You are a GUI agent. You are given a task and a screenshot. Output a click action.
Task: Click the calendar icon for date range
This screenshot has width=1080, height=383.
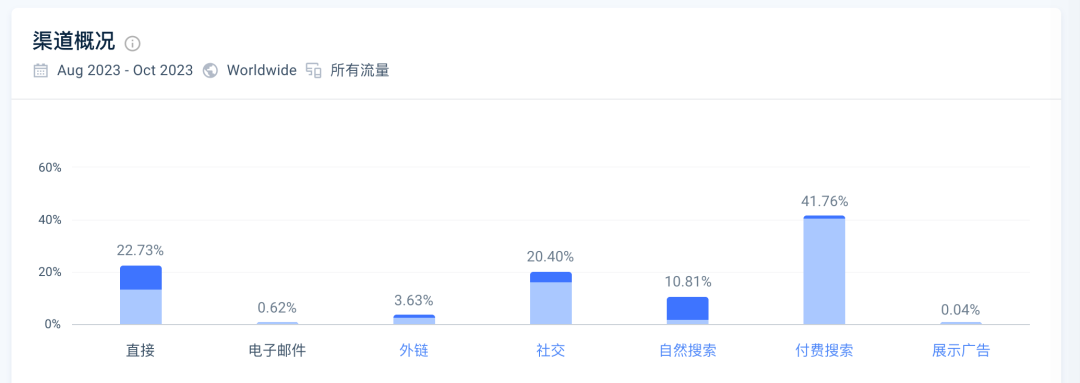pyautogui.click(x=41, y=70)
